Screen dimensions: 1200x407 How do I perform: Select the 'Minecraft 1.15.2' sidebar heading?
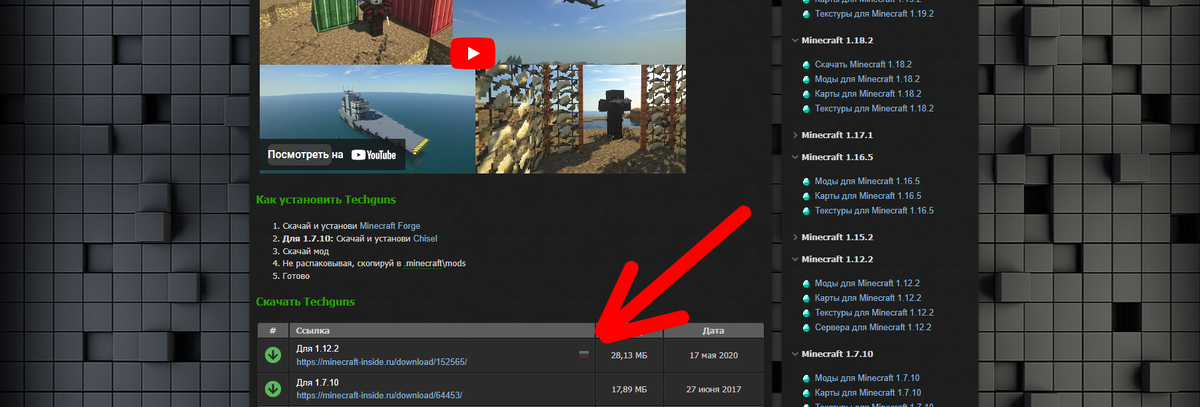point(838,237)
